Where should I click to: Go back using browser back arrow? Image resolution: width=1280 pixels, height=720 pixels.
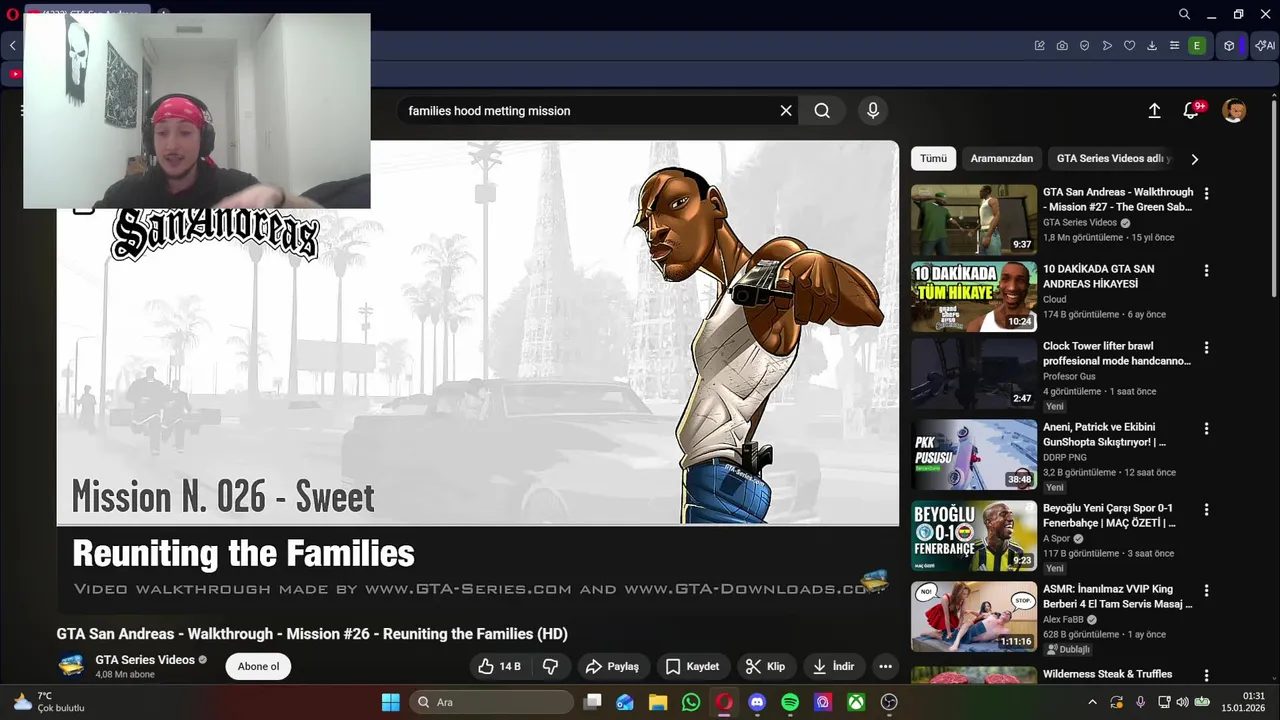[x=12, y=46]
